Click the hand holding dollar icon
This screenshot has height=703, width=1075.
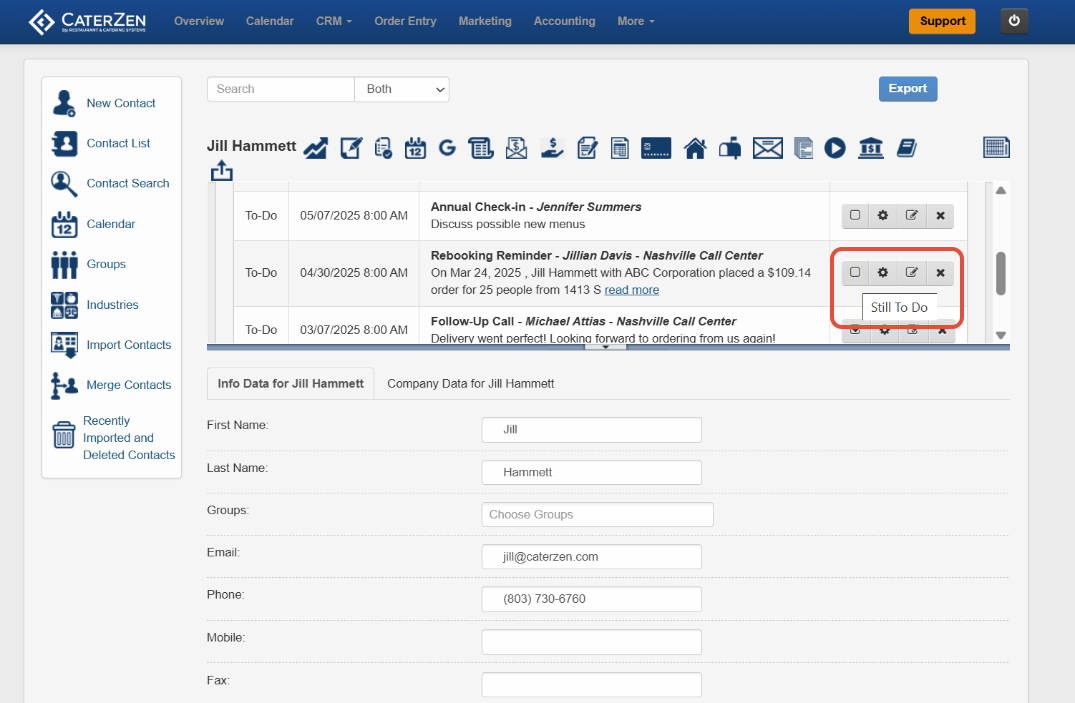[x=552, y=147]
